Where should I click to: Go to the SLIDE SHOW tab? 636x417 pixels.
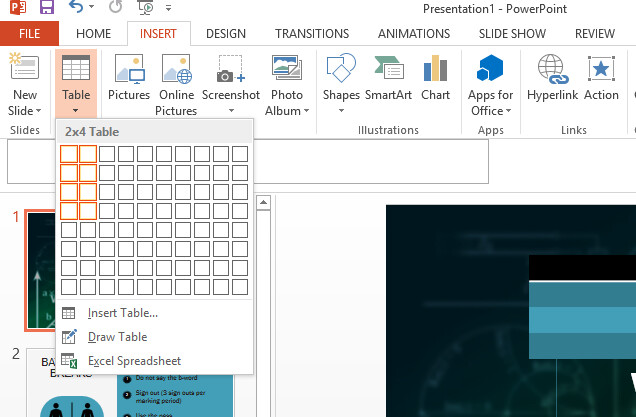(512, 34)
